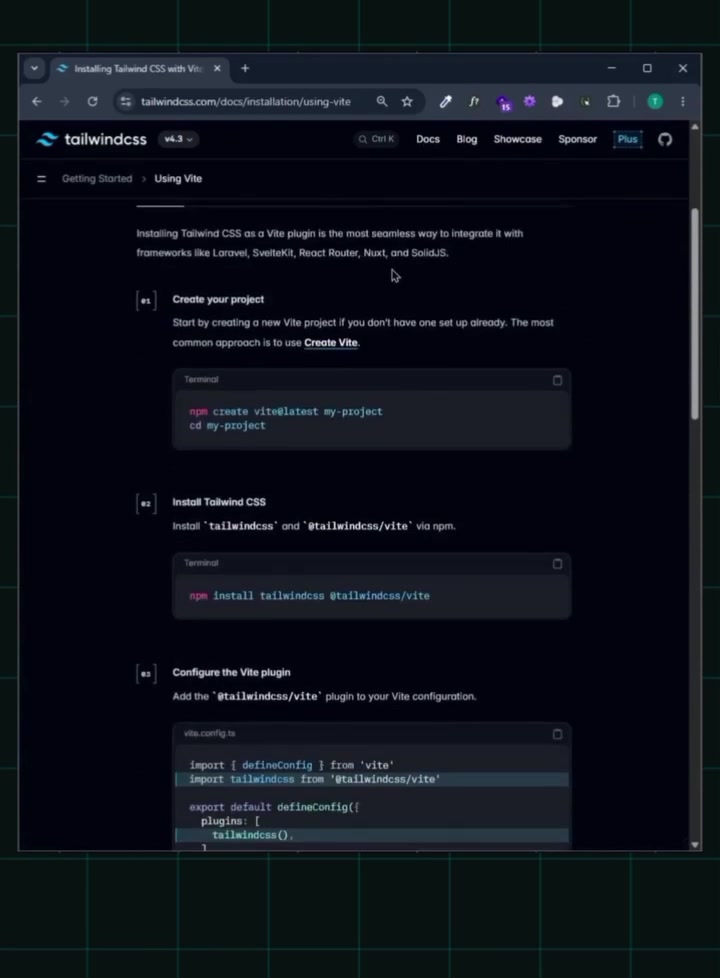Open the Ctrl K search box
The height and width of the screenshot is (978, 720).
pos(376,139)
